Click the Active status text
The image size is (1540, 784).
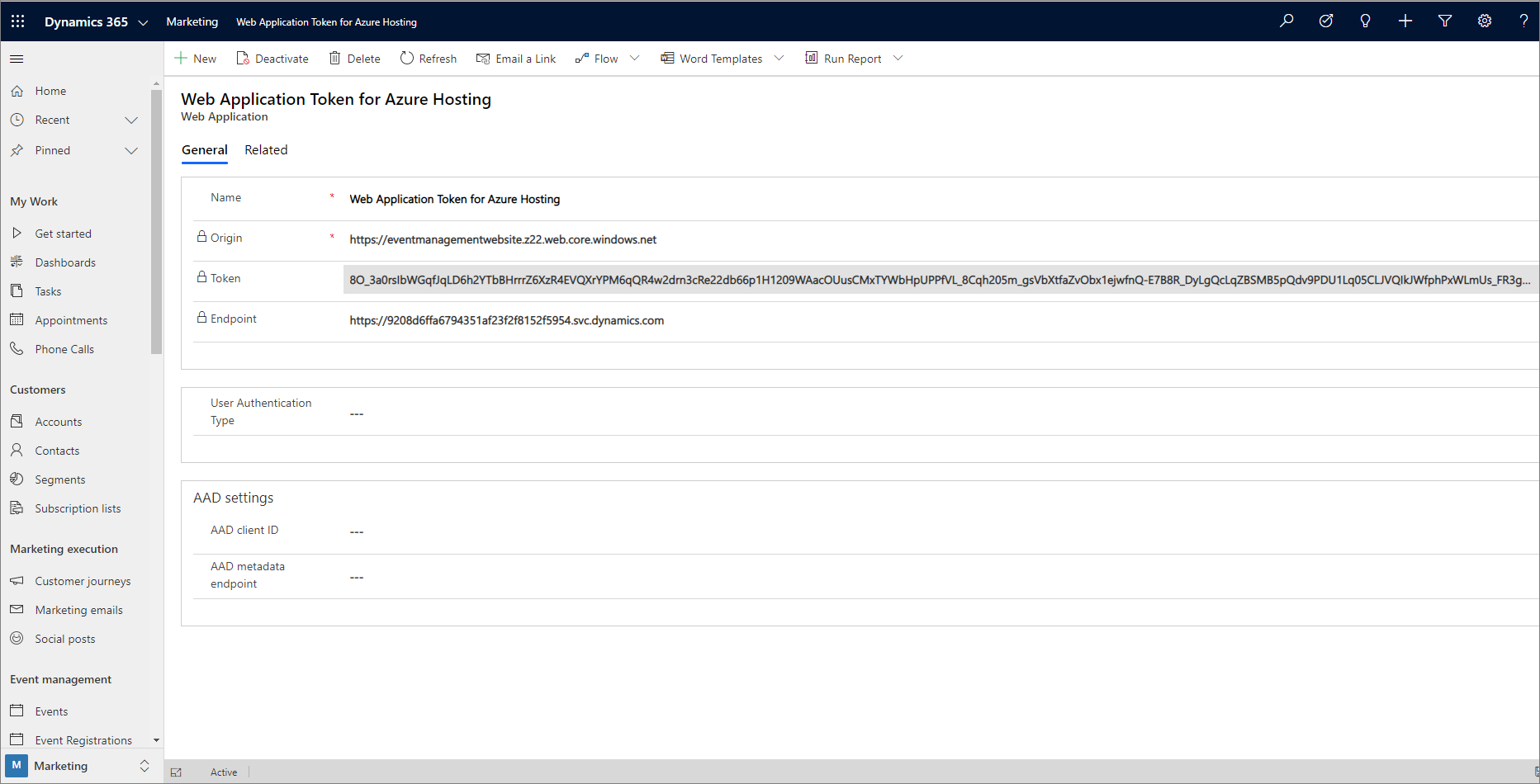point(224,772)
